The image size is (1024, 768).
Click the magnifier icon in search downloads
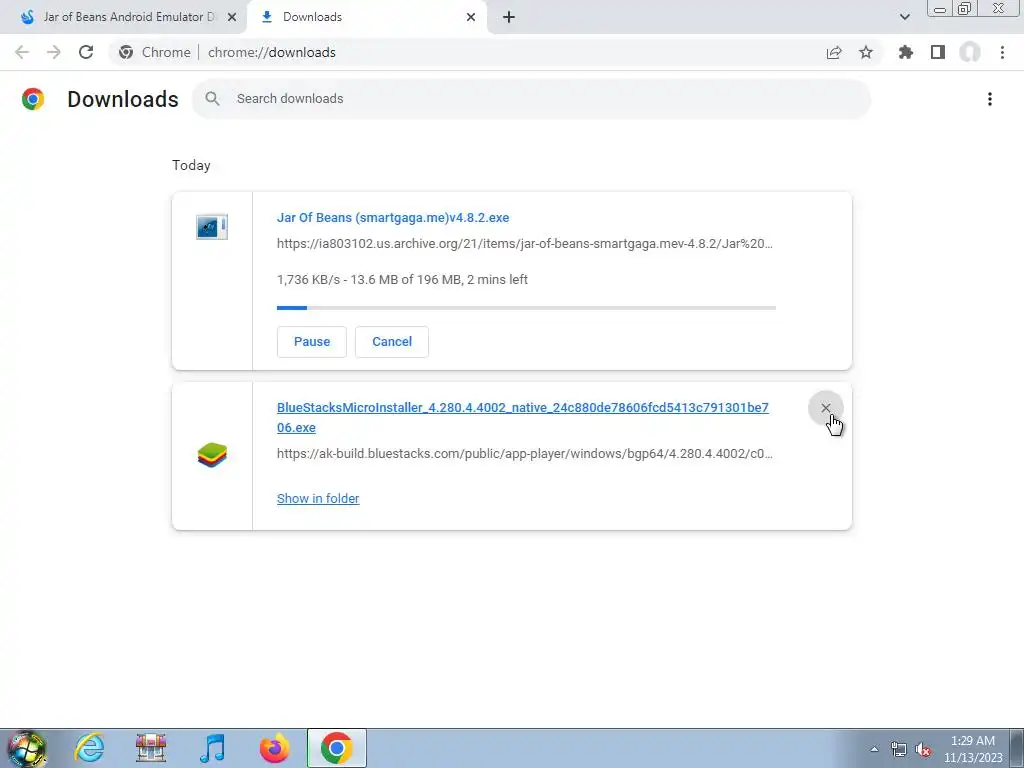(x=212, y=99)
